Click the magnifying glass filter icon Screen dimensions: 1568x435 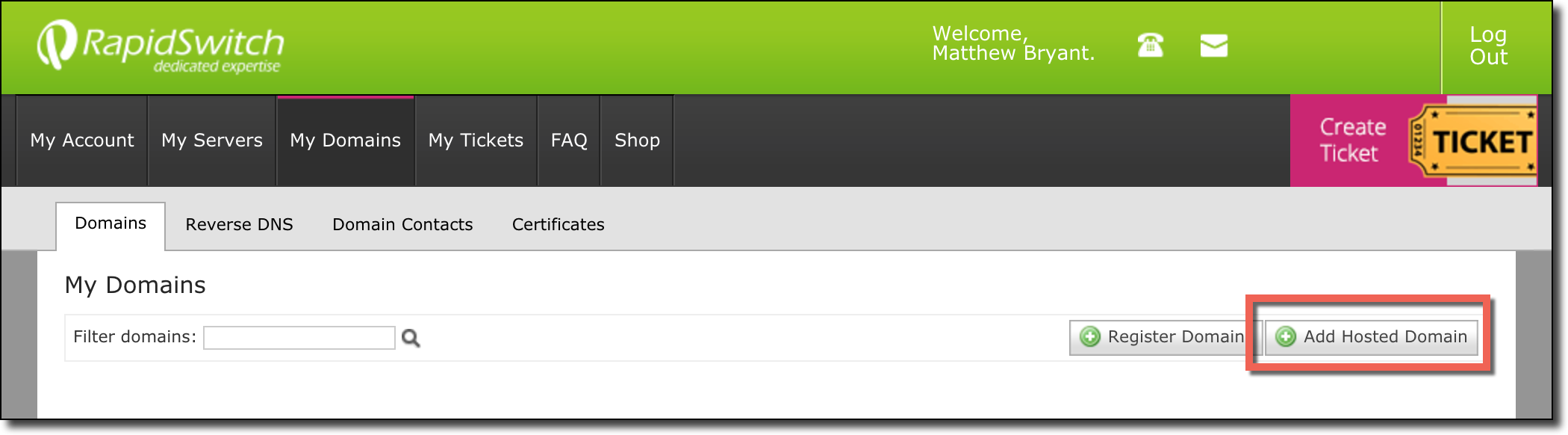pyautogui.click(x=411, y=338)
